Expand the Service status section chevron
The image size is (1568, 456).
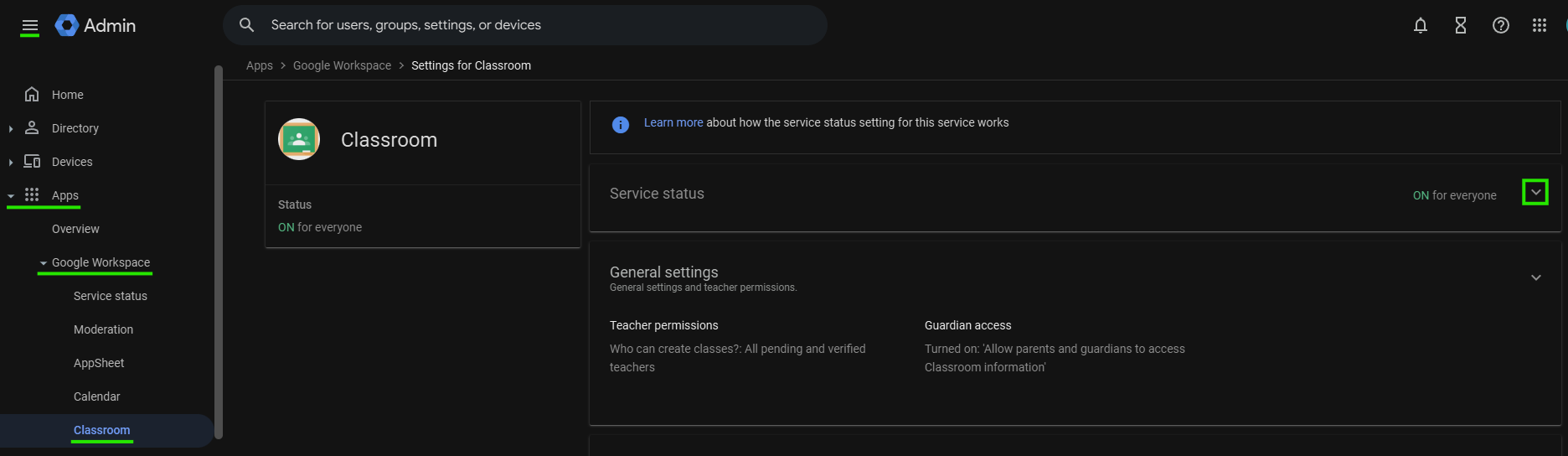pos(1535,193)
